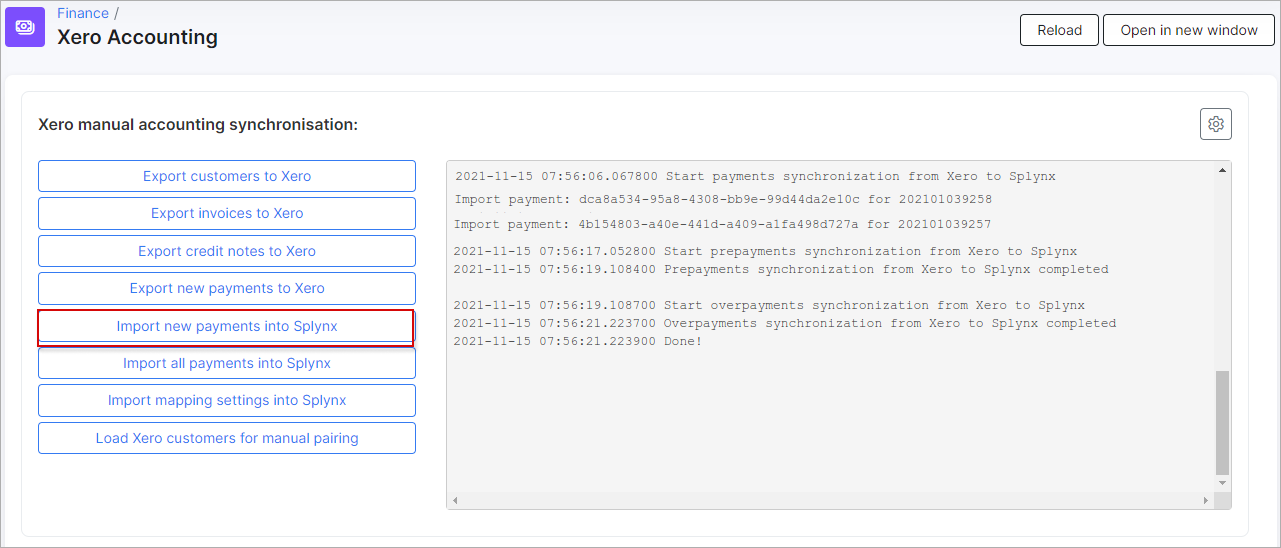This screenshot has height=548, width=1281.
Task: Export credit notes to Xero
Action: (227, 251)
